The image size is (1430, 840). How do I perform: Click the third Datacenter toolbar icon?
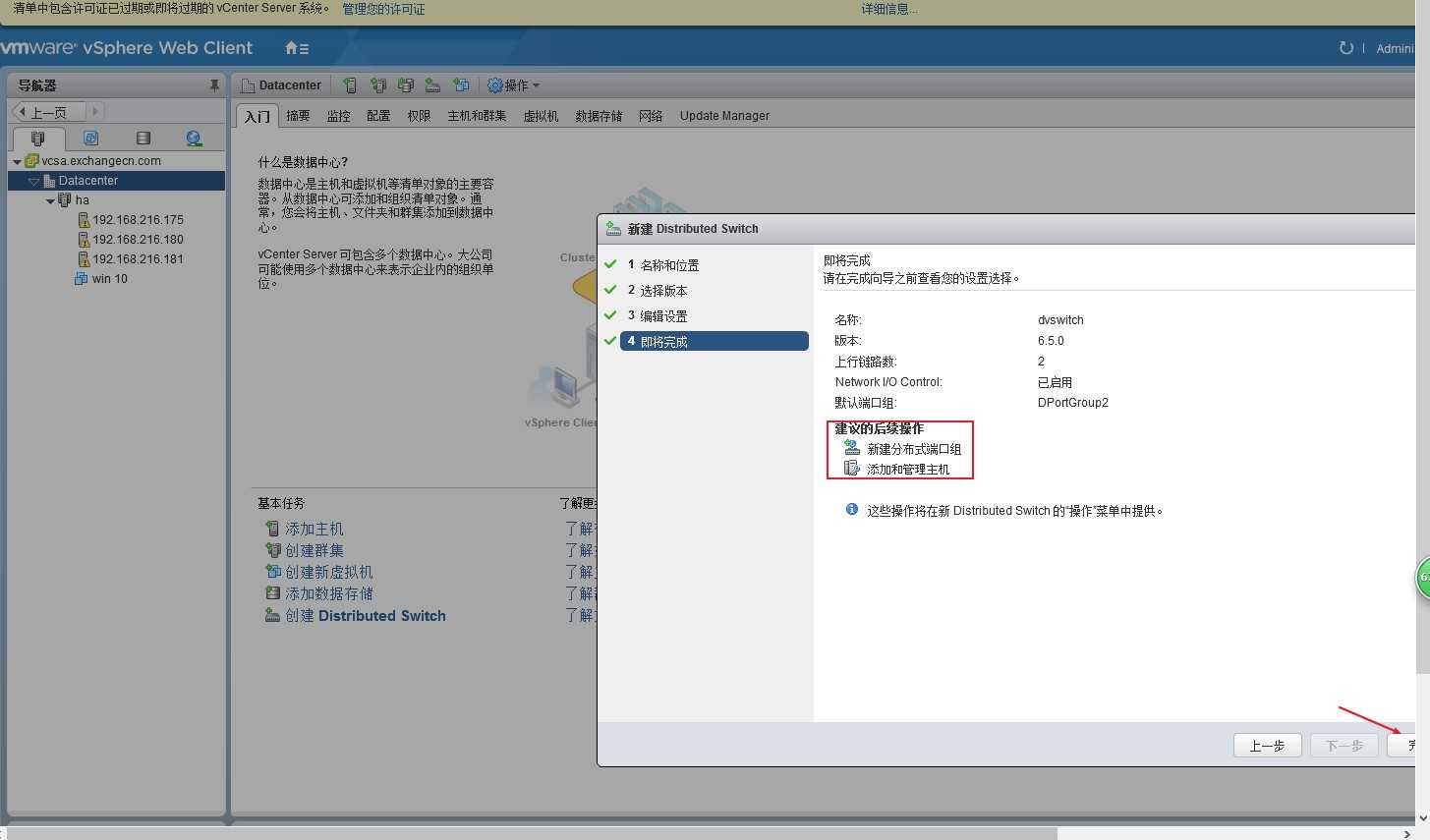pyautogui.click(x=406, y=85)
